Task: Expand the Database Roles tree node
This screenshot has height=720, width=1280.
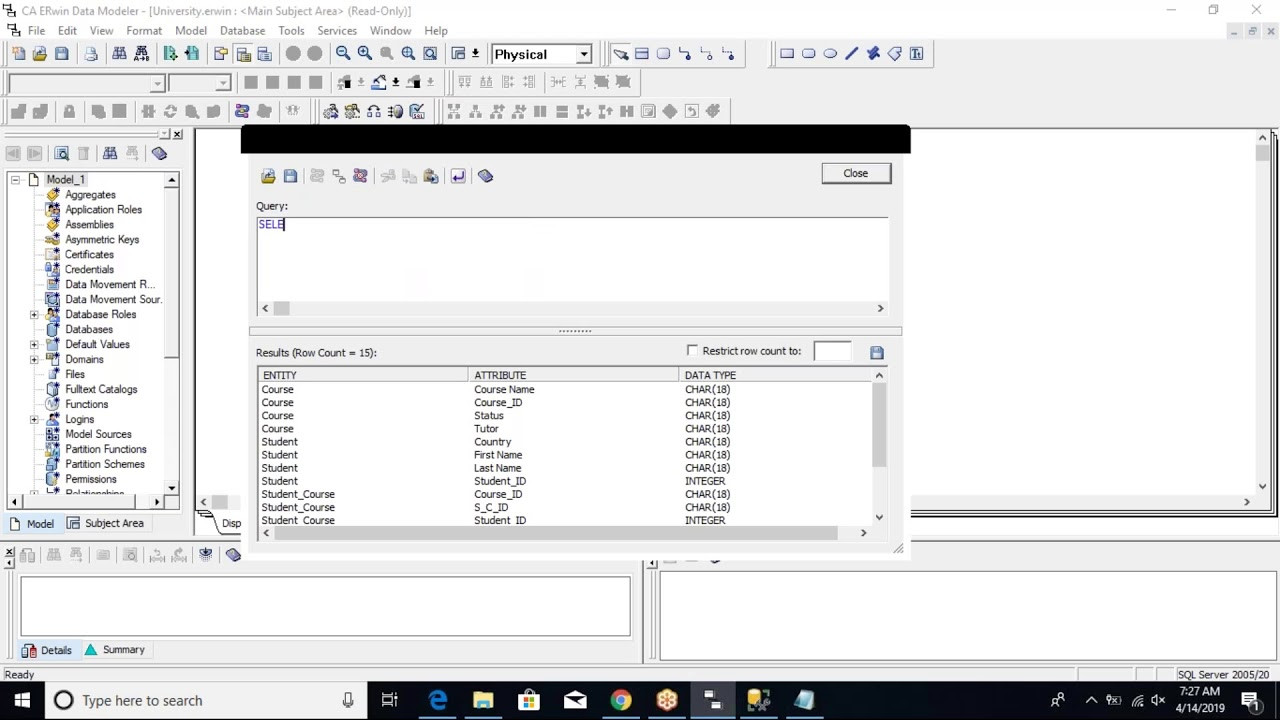Action: click(34, 314)
